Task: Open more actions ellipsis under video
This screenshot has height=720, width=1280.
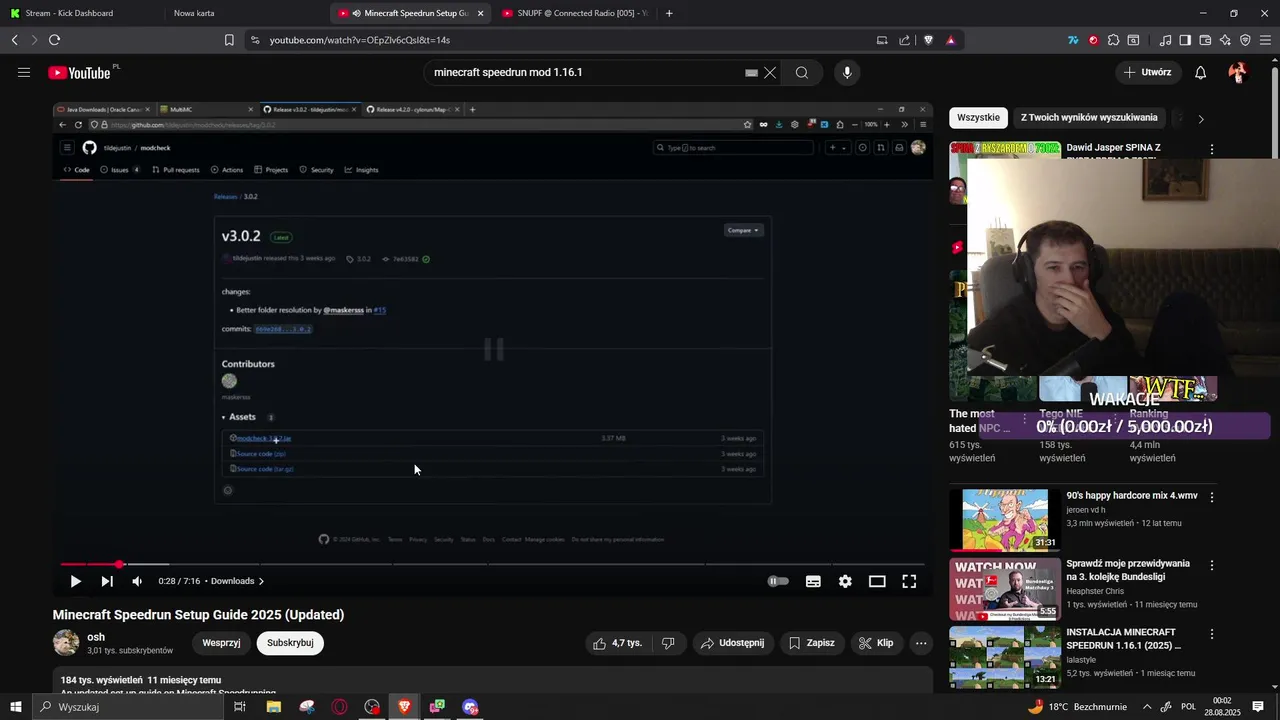Action: coord(921,643)
